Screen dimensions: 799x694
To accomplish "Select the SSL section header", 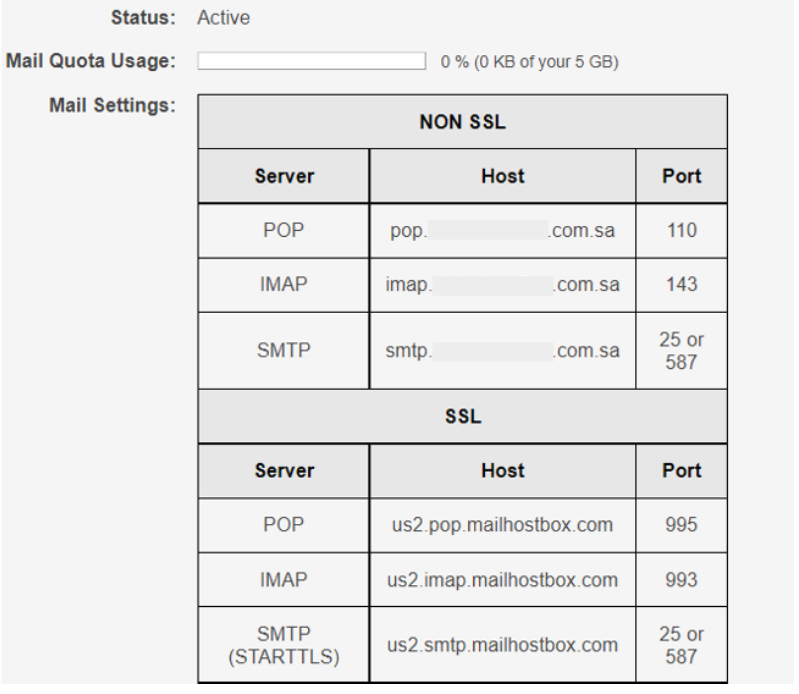I will [x=462, y=416].
